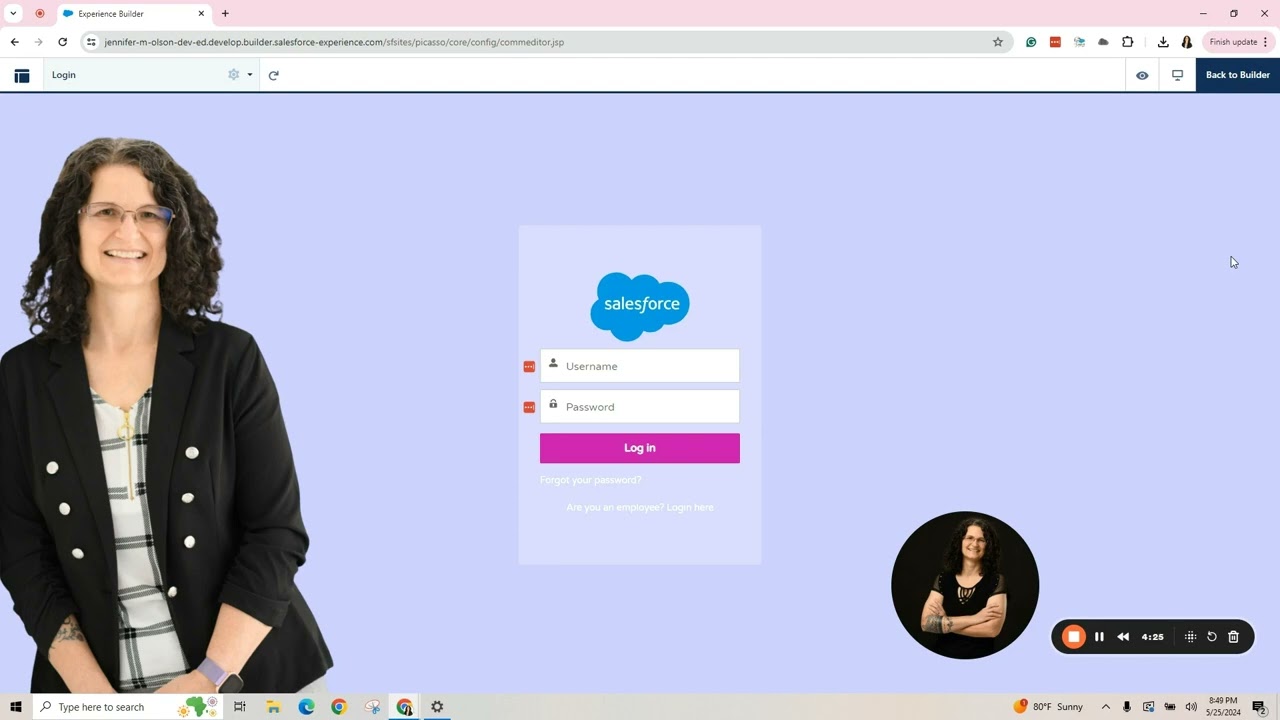Click the circular webcam bubble
This screenshot has width=1280, height=720.
tap(965, 585)
